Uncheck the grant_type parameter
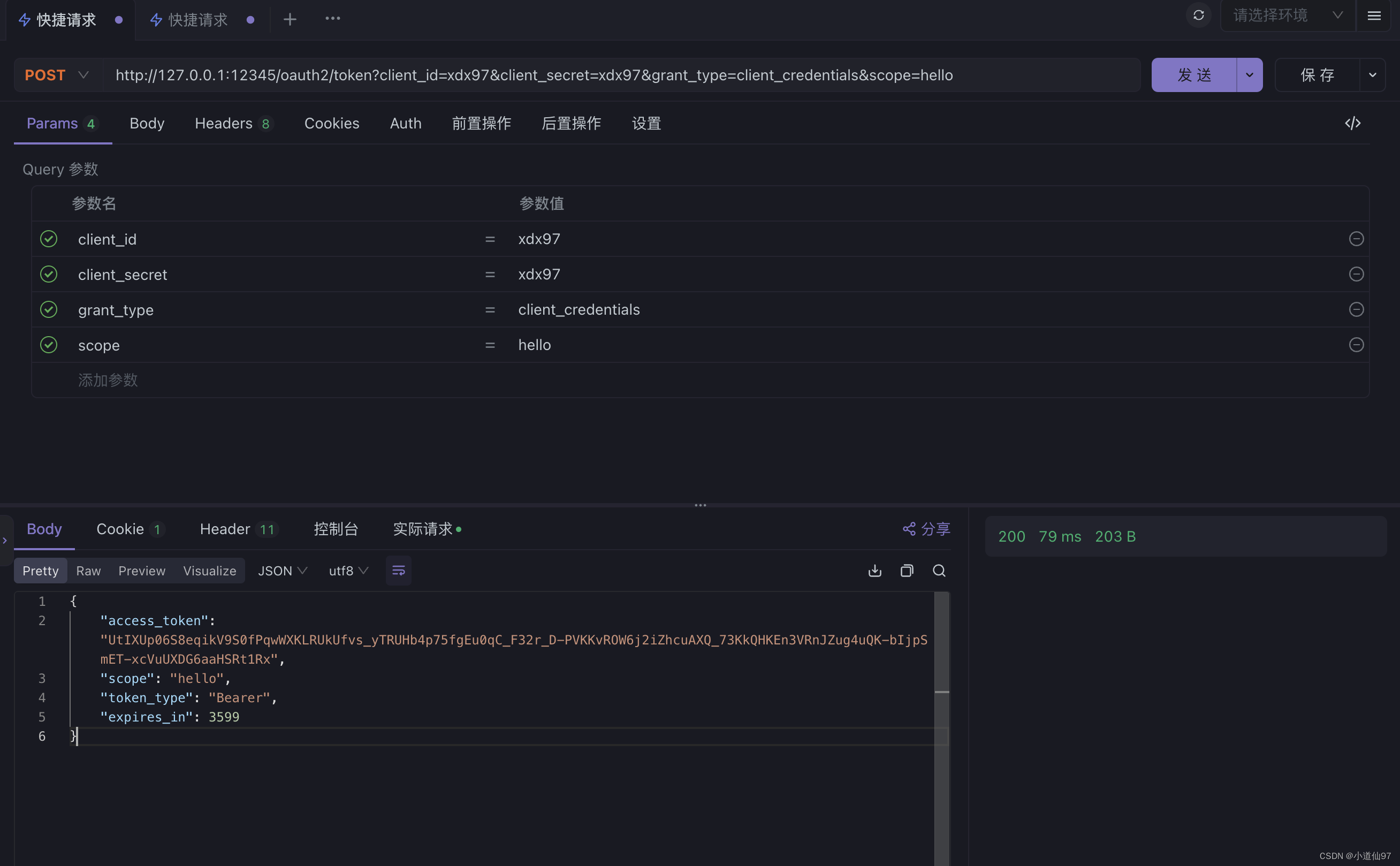 tap(49, 310)
